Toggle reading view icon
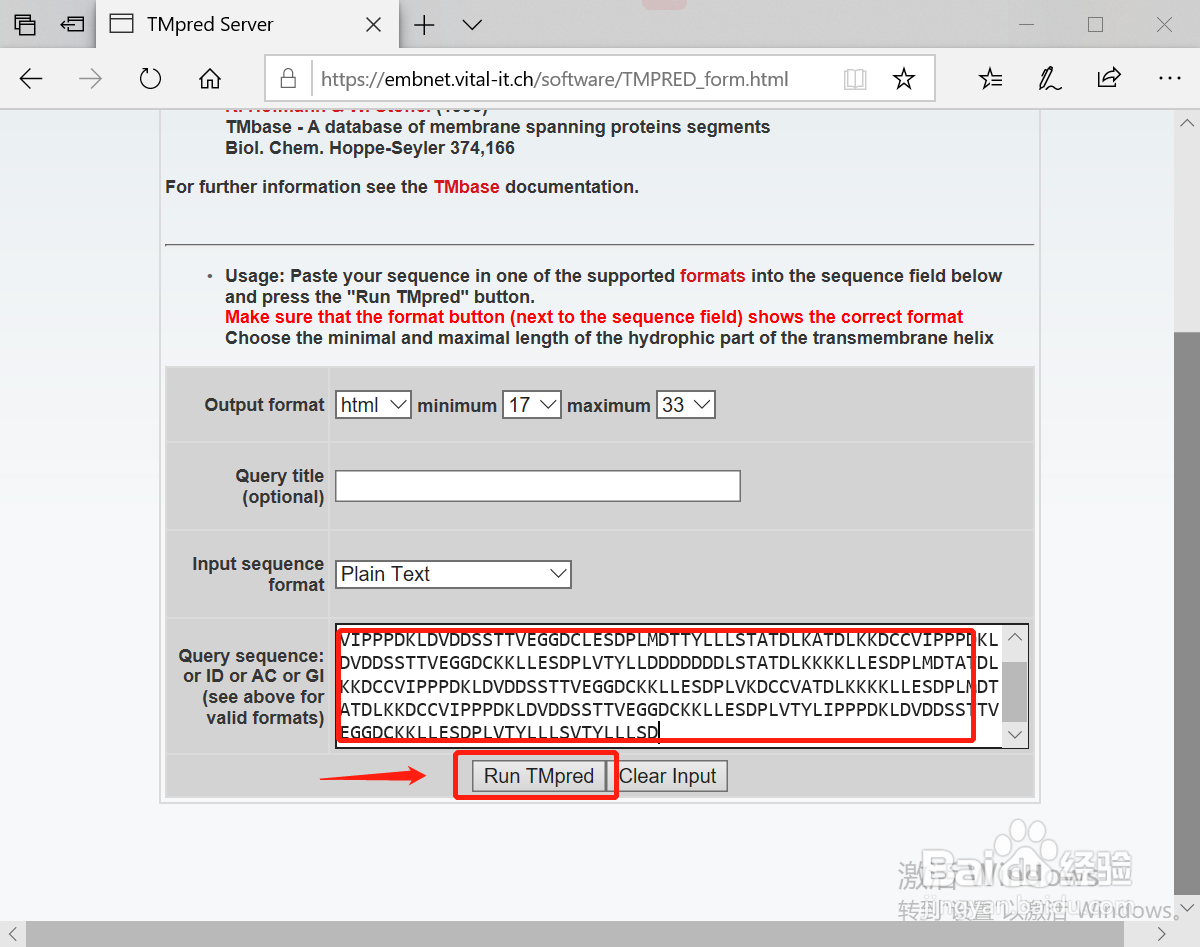 tap(855, 79)
